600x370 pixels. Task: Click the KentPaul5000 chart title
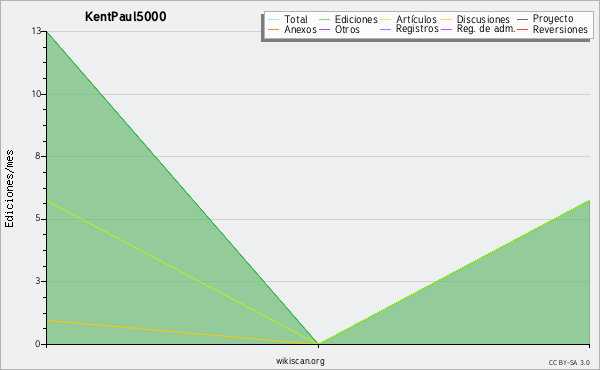point(126,17)
